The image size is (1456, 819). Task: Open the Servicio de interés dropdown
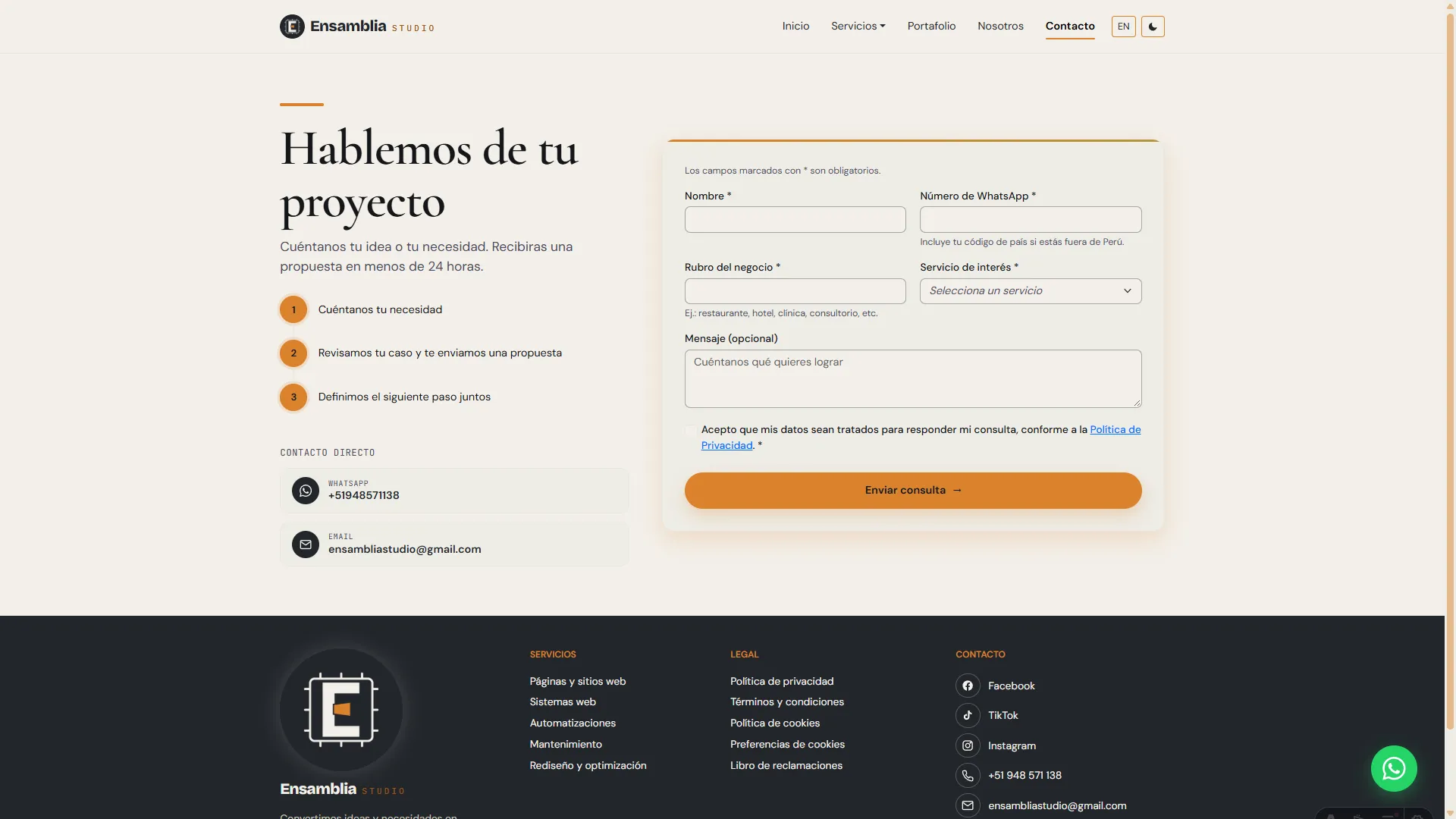click(x=1031, y=291)
